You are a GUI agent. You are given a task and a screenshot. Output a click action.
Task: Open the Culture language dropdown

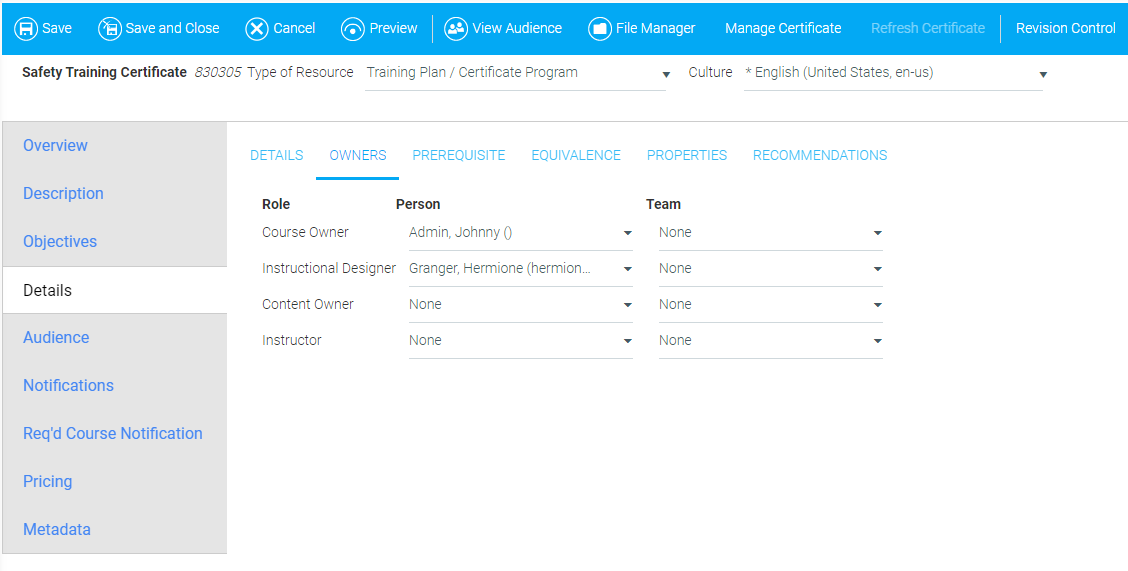tap(1043, 74)
